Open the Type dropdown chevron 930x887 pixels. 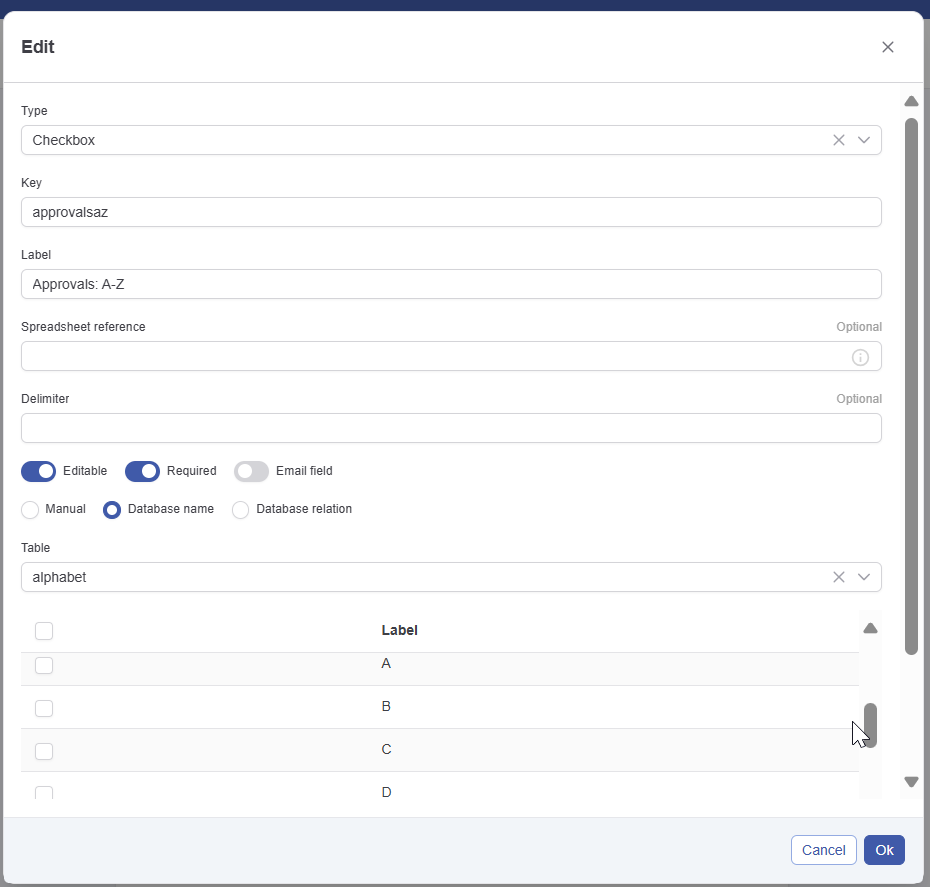[864, 140]
